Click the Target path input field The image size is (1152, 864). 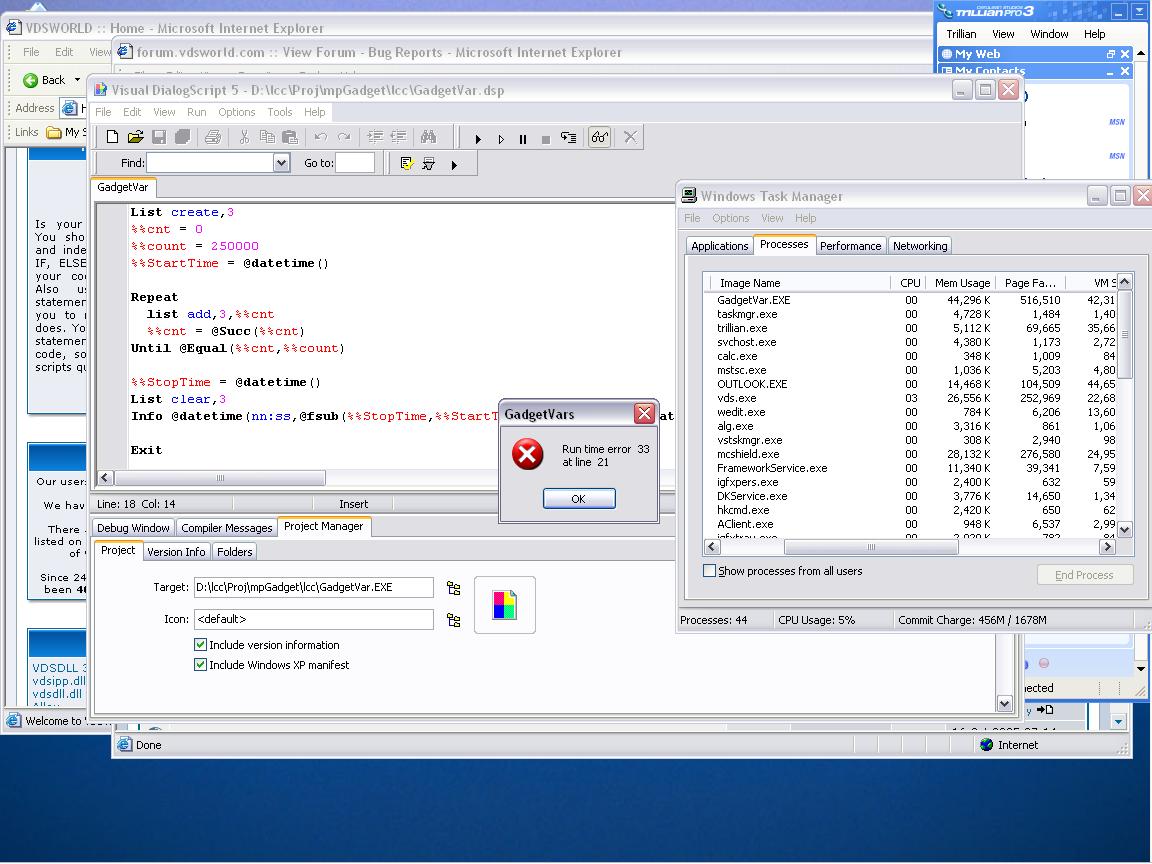point(314,587)
